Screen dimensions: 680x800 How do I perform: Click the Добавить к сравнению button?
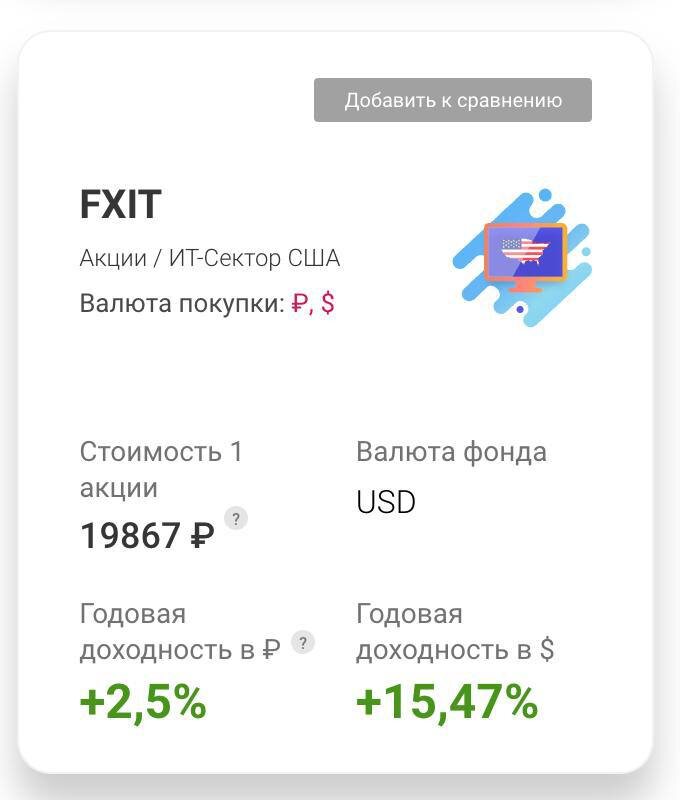coord(453,99)
